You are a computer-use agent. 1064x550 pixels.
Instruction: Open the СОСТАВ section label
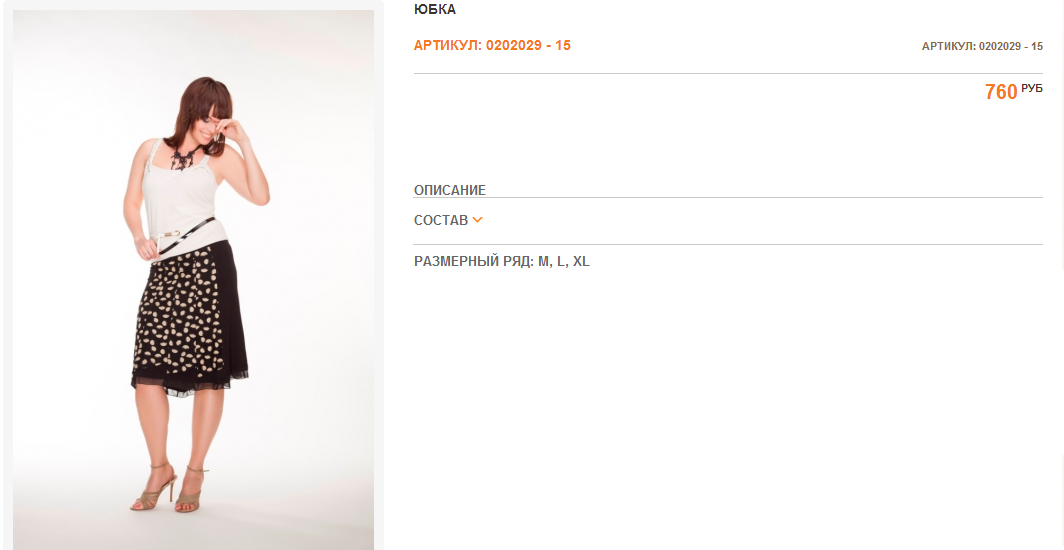coord(441,220)
